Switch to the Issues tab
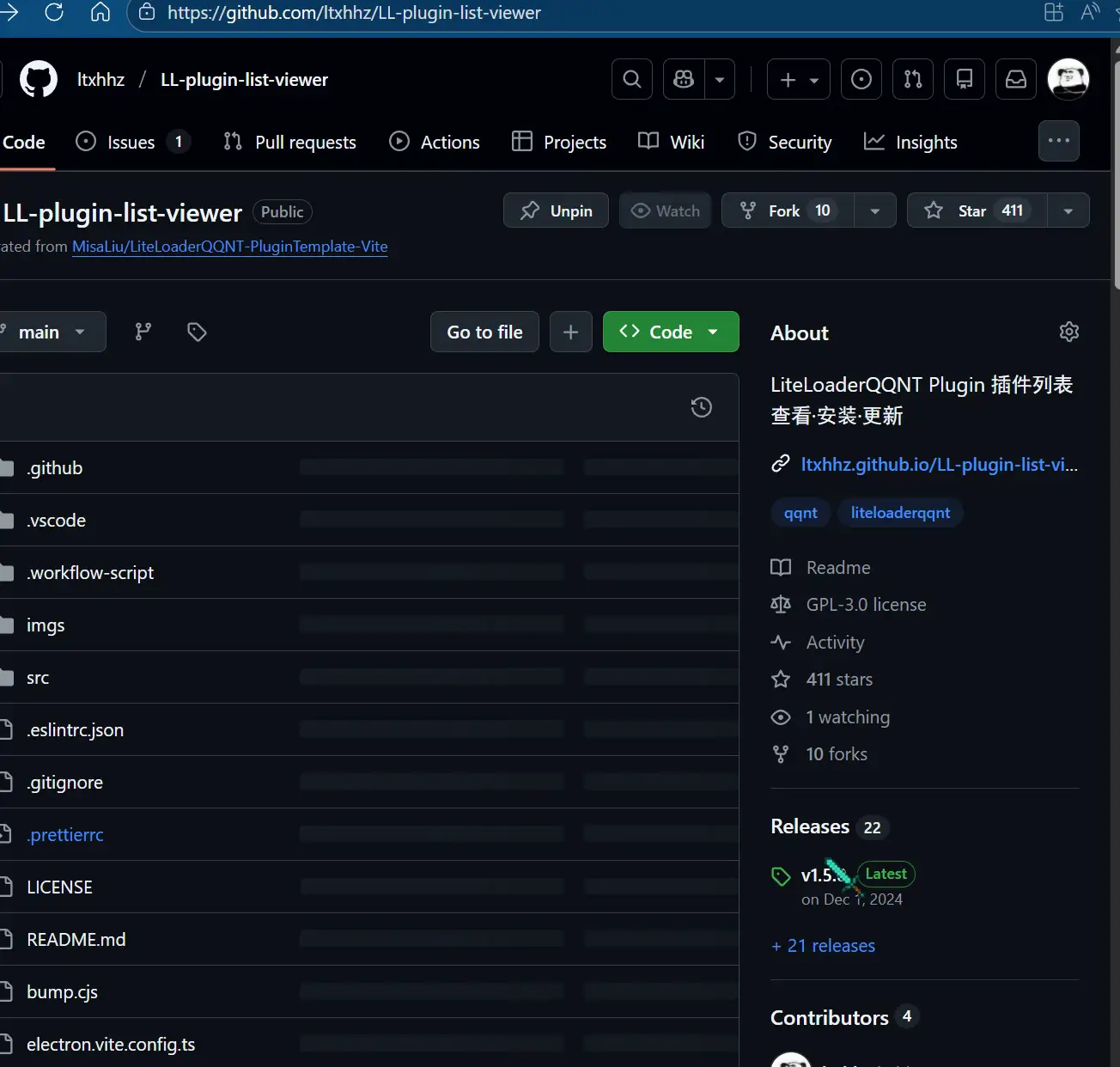Screen dimensions: 1120x1067 [x=131, y=143]
